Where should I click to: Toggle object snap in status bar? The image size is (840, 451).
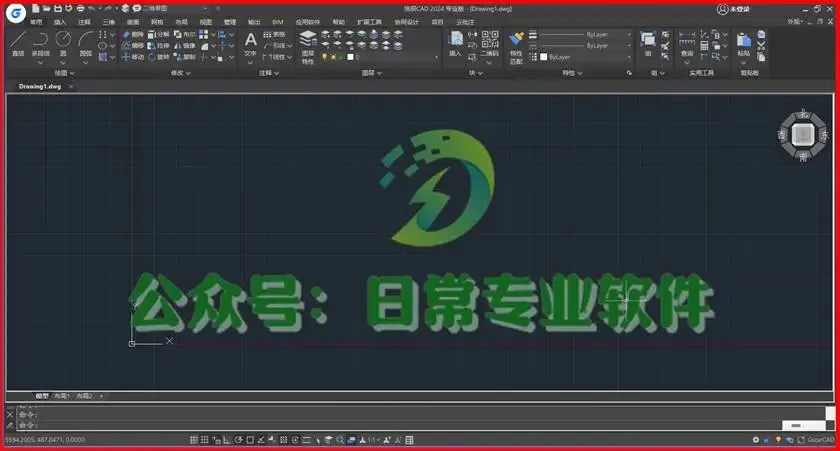(250, 440)
